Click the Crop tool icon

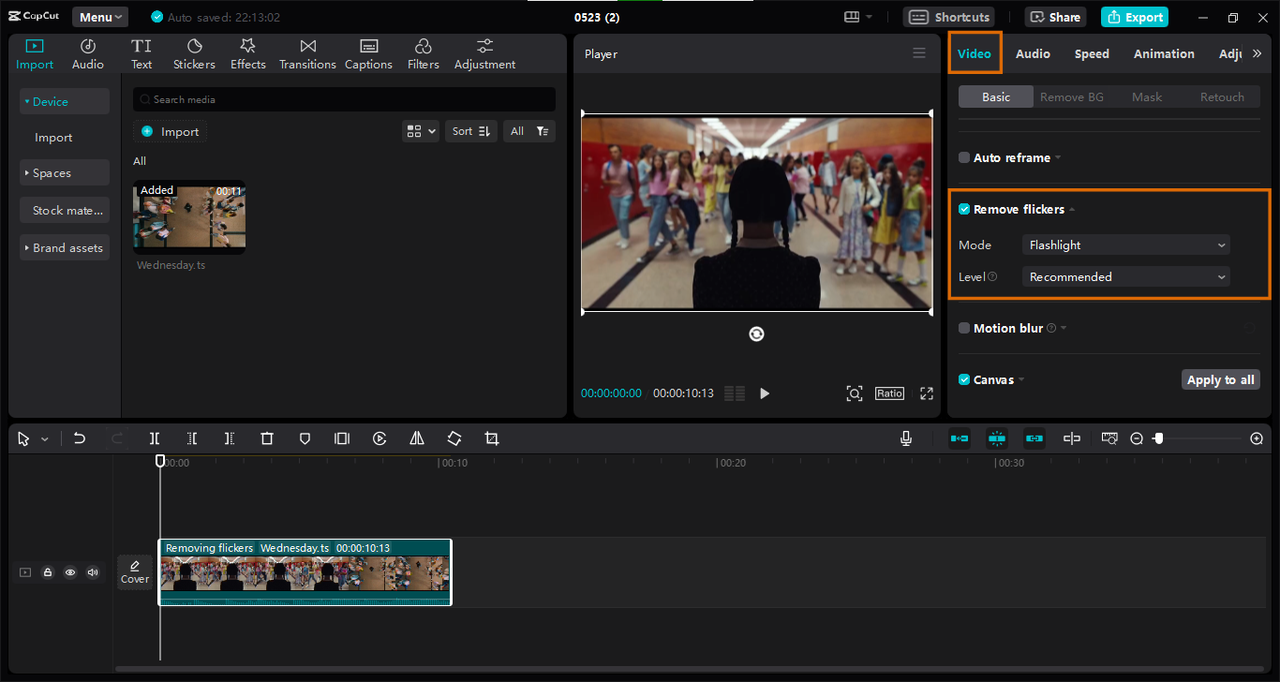[x=491, y=439]
